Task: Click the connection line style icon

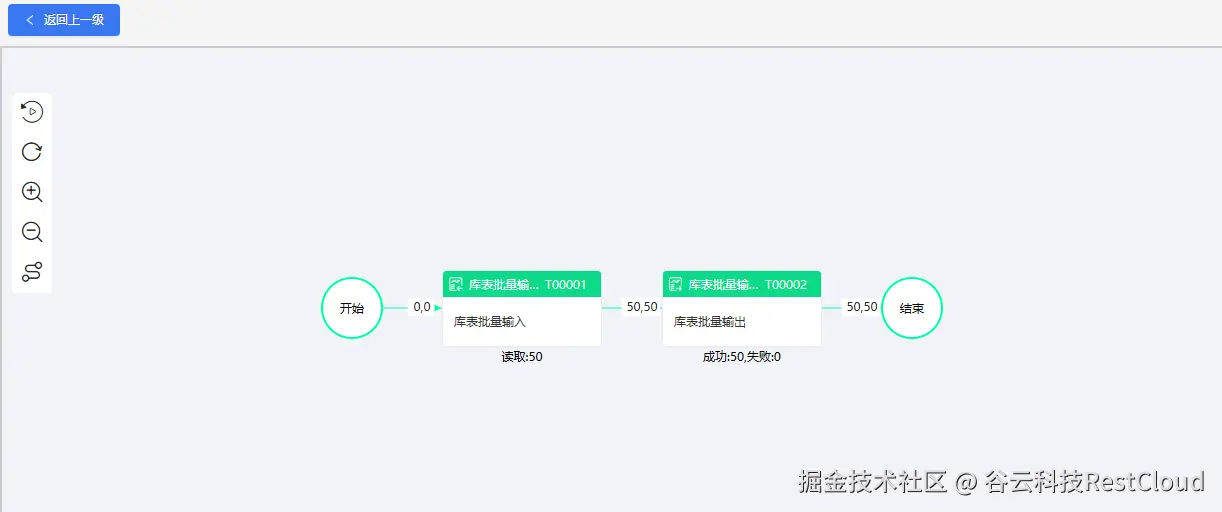Action: pyautogui.click(x=32, y=272)
